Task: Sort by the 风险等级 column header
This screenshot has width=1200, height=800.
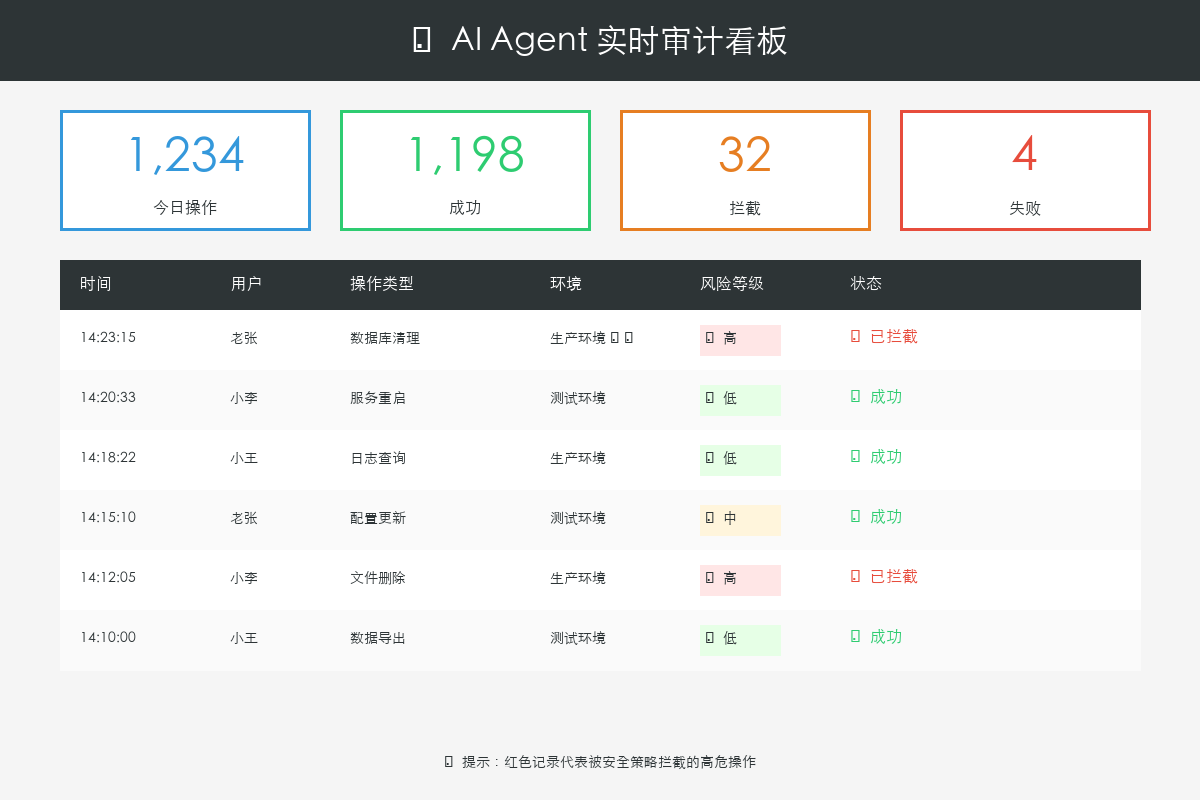Action: click(732, 284)
